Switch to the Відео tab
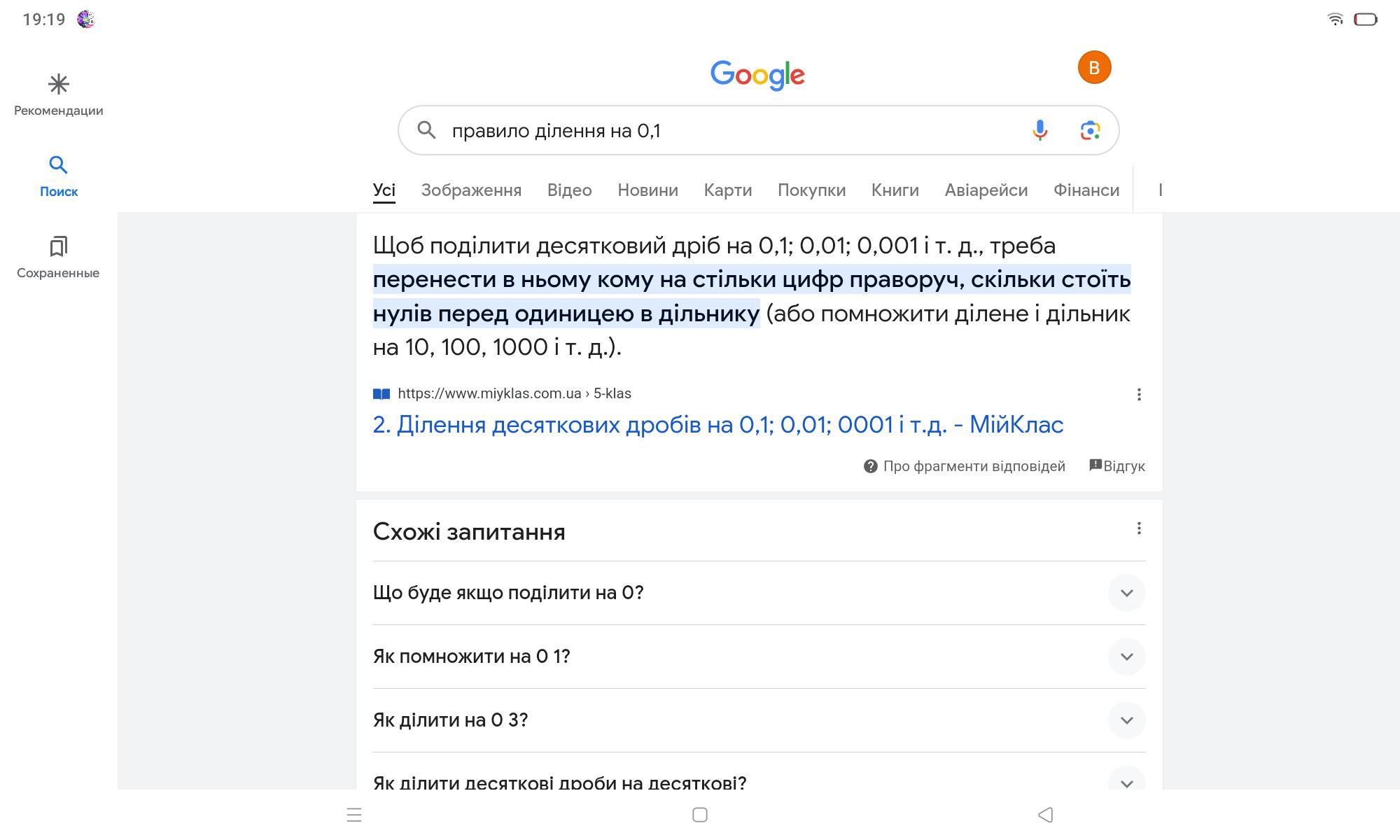 (569, 190)
